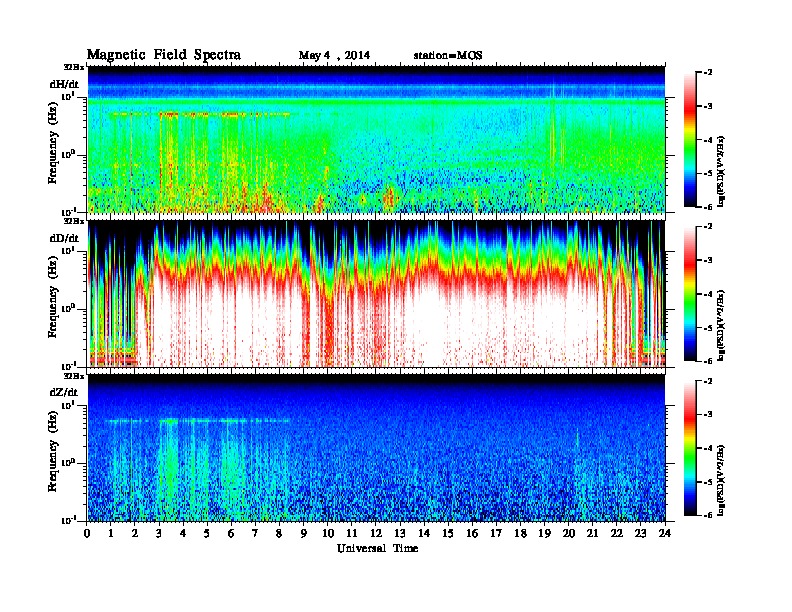Screen dimensions: 792x612
Task: Click the 10^-1 frequency tick of dZ/dt panel
Action: pos(68,520)
